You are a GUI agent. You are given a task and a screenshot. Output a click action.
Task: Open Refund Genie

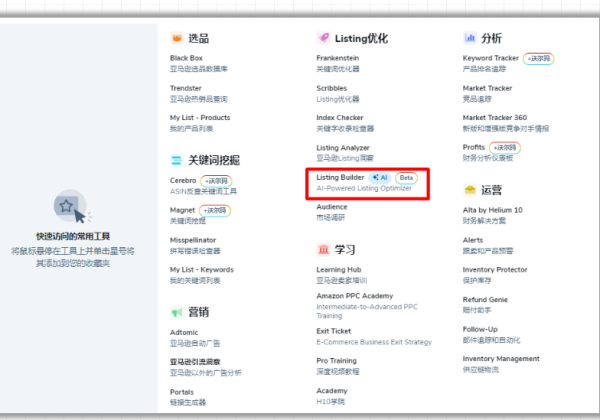(485, 300)
